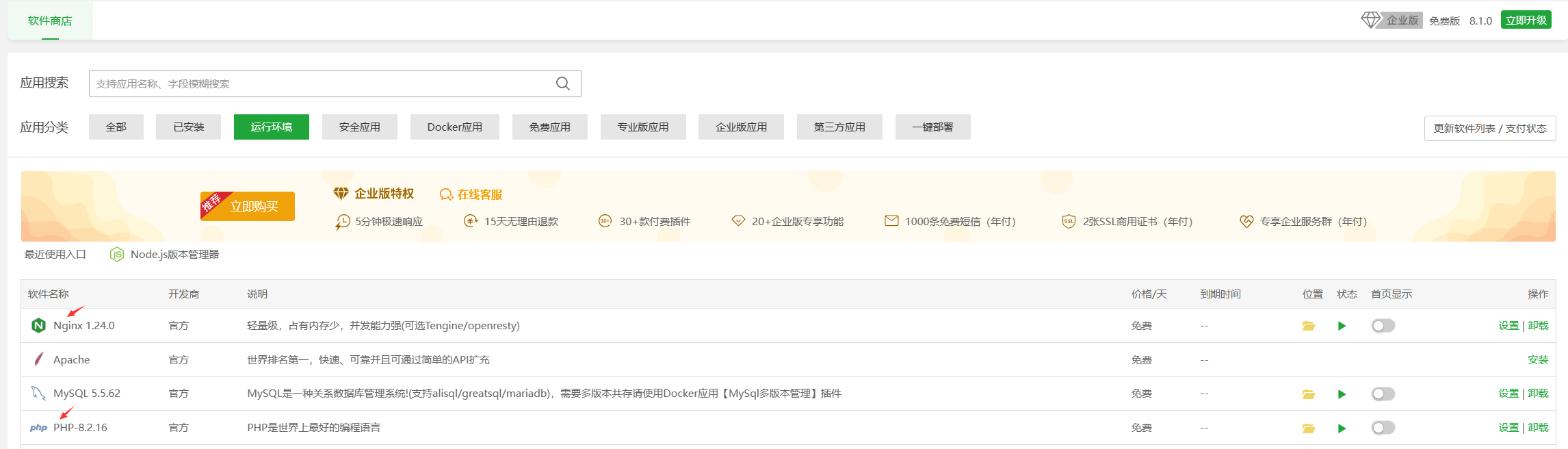Click the MySQL row folder icon

click(x=1308, y=394)
